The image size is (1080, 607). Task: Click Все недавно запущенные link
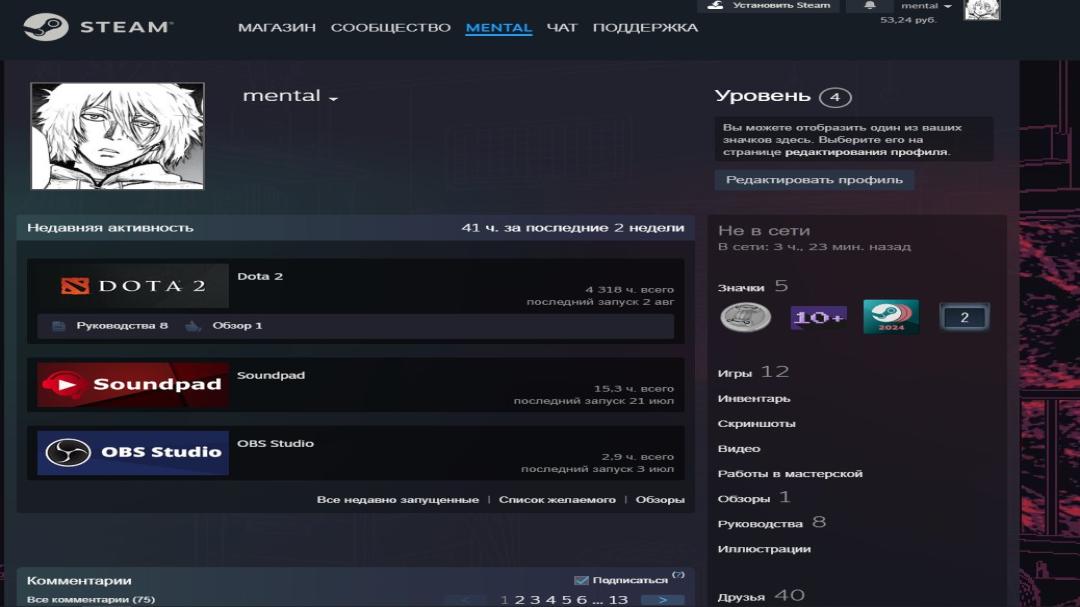point(397,500)
